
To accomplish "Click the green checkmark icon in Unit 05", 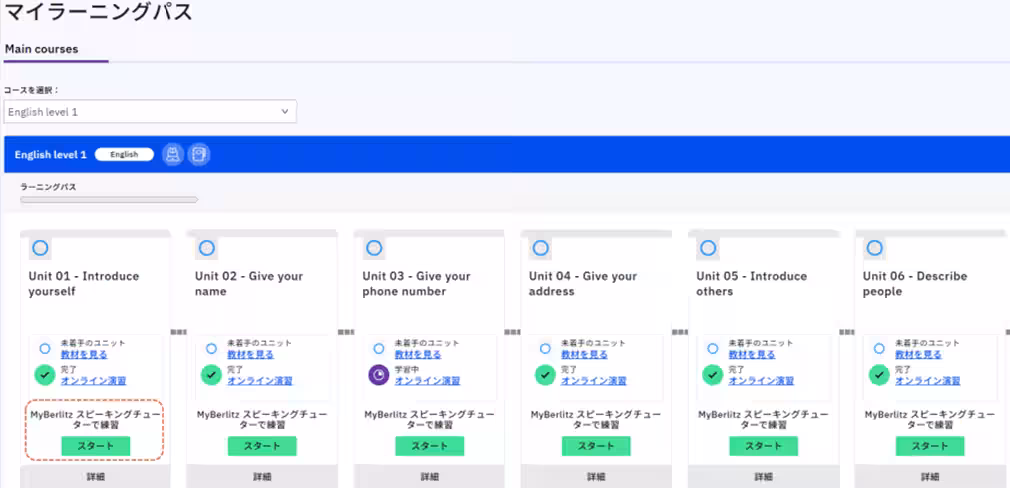I will 713,375.
